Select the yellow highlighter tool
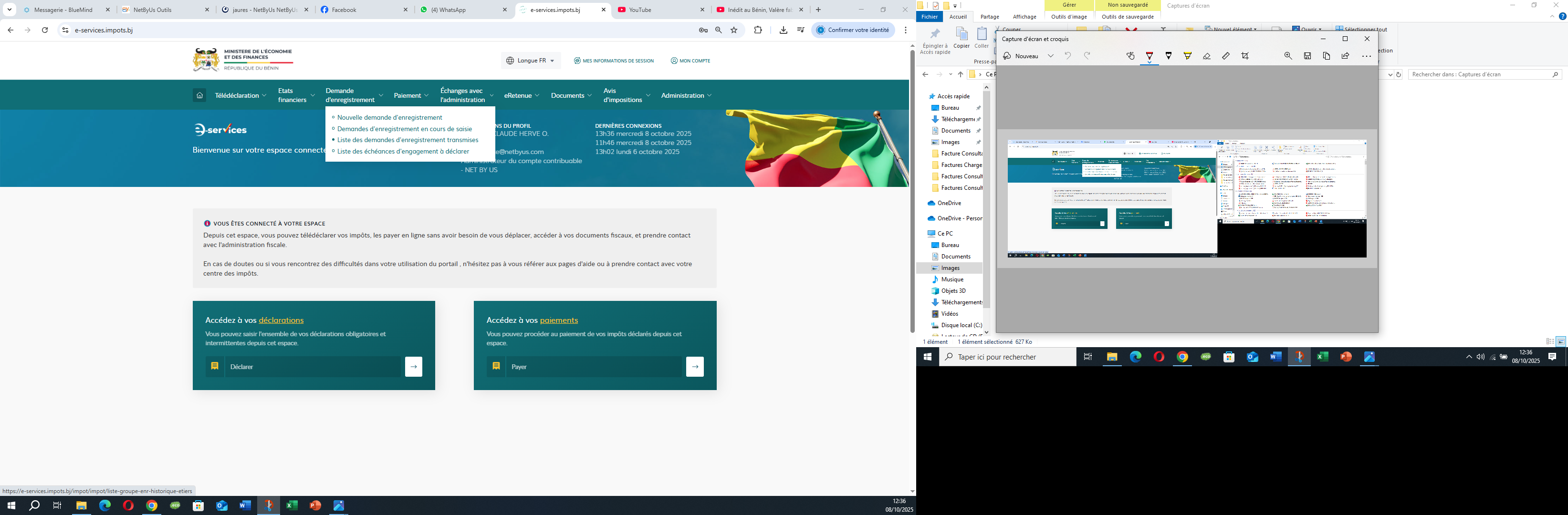Screen dimensions: 1568x515 [1188, 56]
